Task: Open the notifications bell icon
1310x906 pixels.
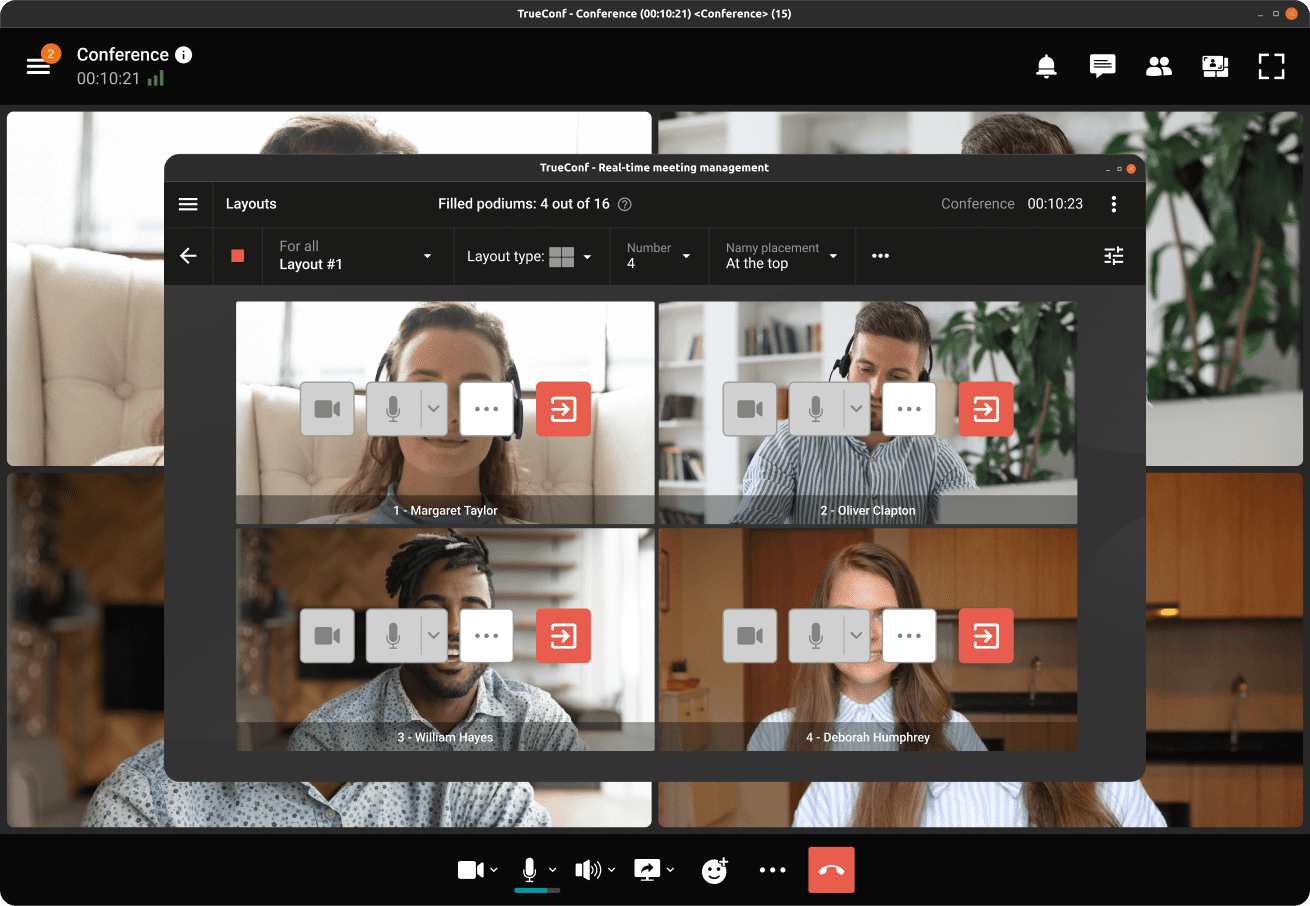Action: point(1046,67)
